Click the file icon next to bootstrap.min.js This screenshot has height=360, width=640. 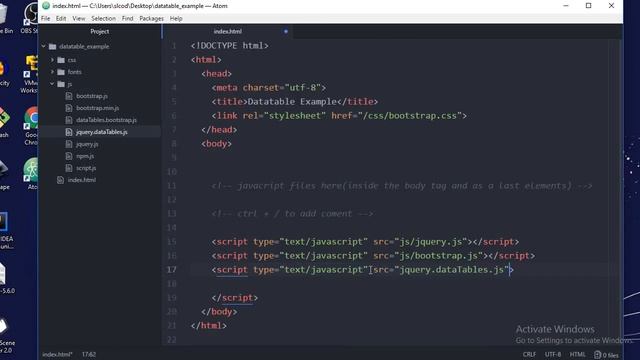pos(69,108)
